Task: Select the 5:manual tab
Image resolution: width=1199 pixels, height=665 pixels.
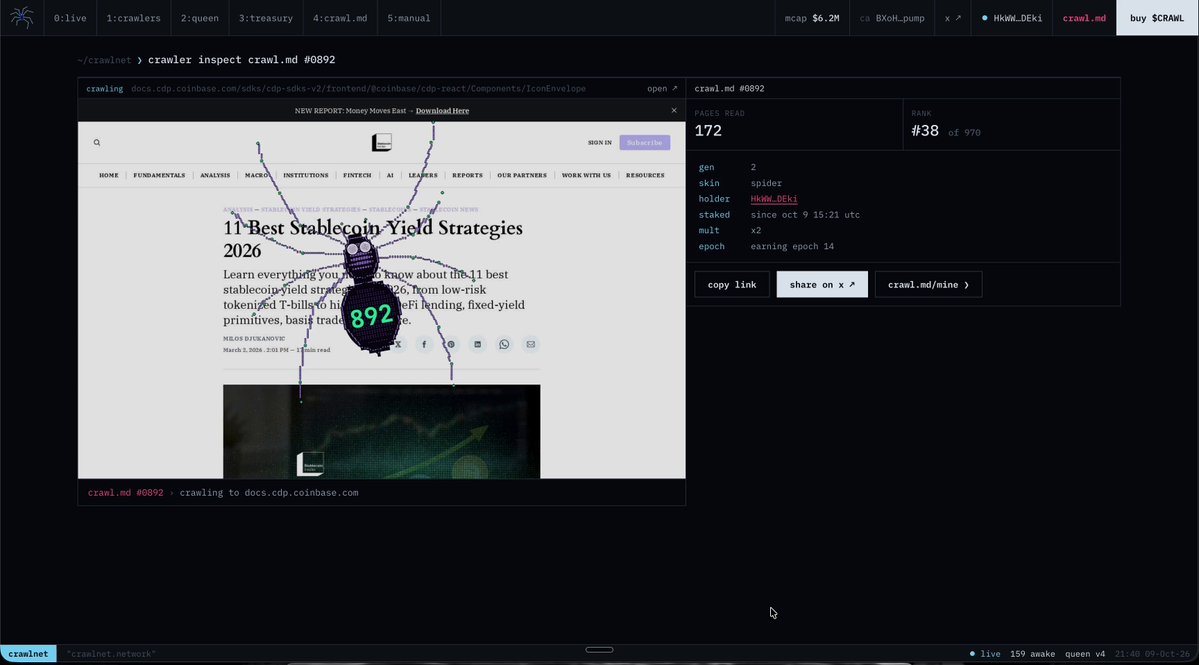Action: [x=408, y=18]
